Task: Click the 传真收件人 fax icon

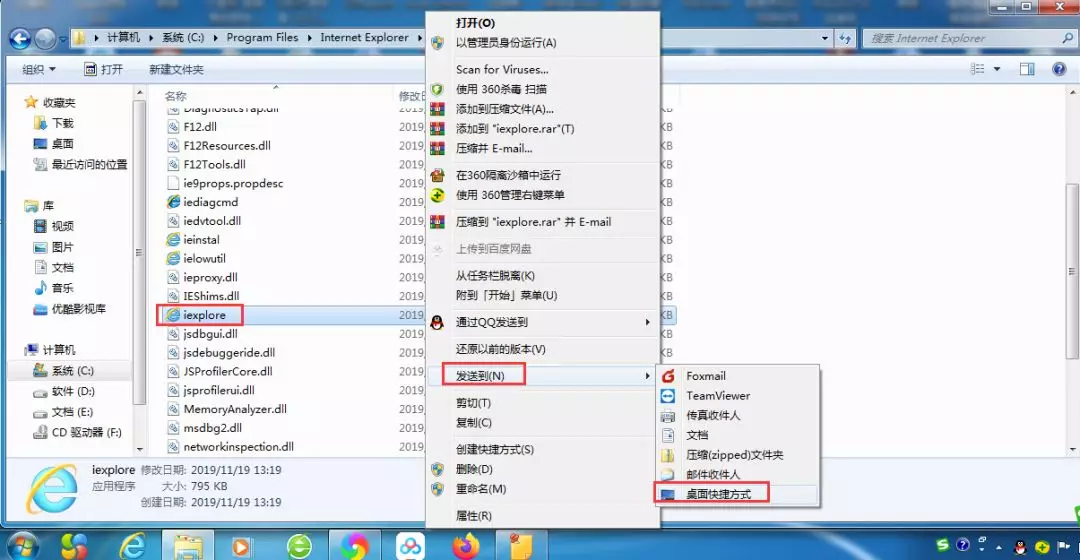Action: click(668, 415)
